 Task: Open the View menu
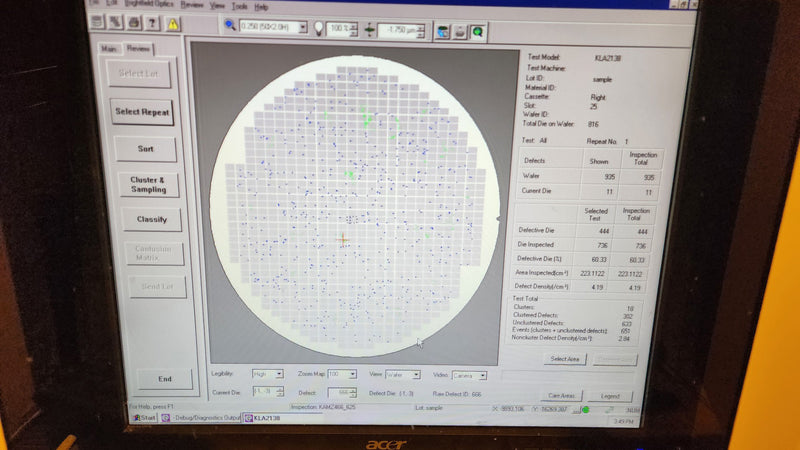tap(217, 5)
